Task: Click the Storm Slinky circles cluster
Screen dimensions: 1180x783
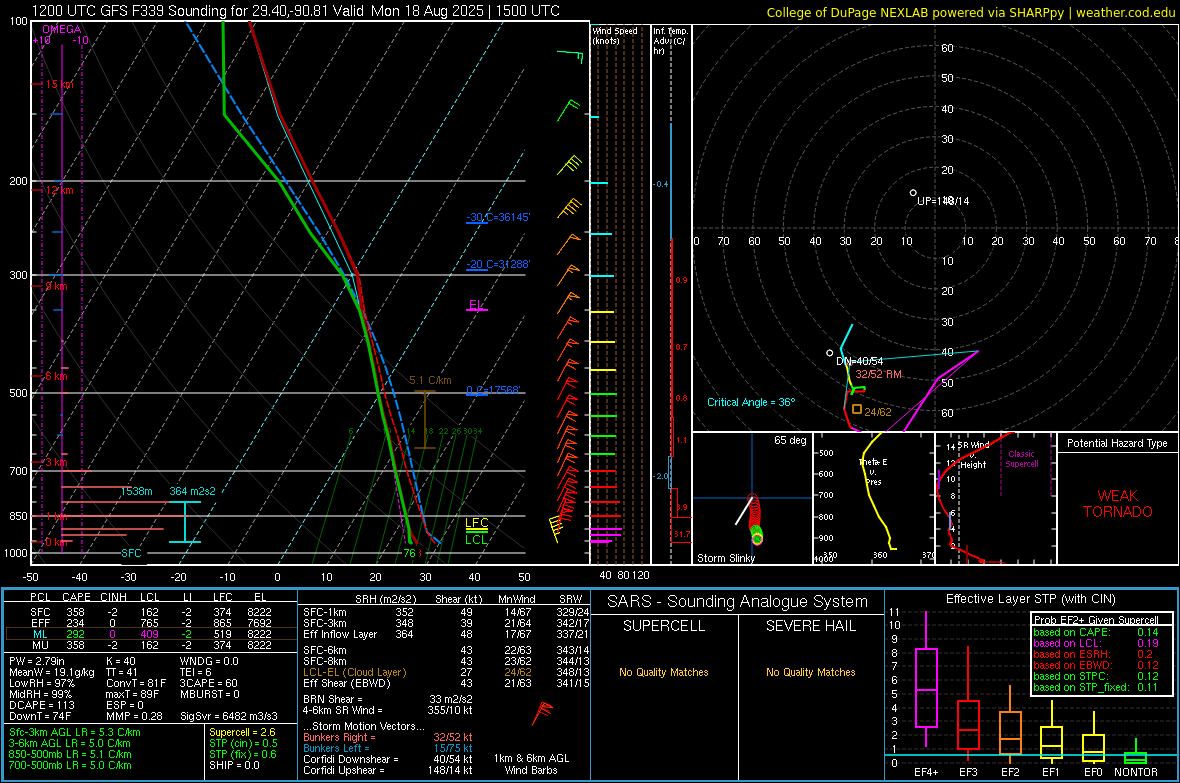Action: pos(755,519)
